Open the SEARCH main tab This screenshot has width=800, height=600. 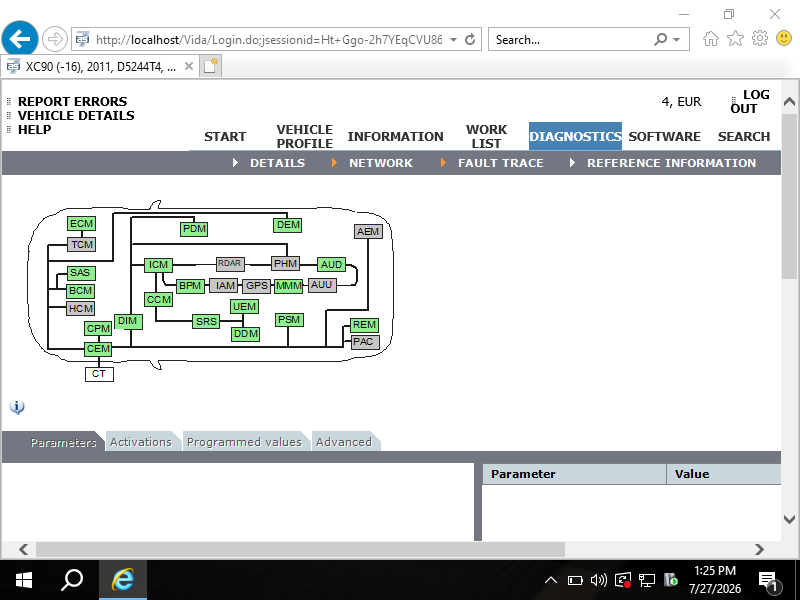pyautogui.click(x=744, y=137)
